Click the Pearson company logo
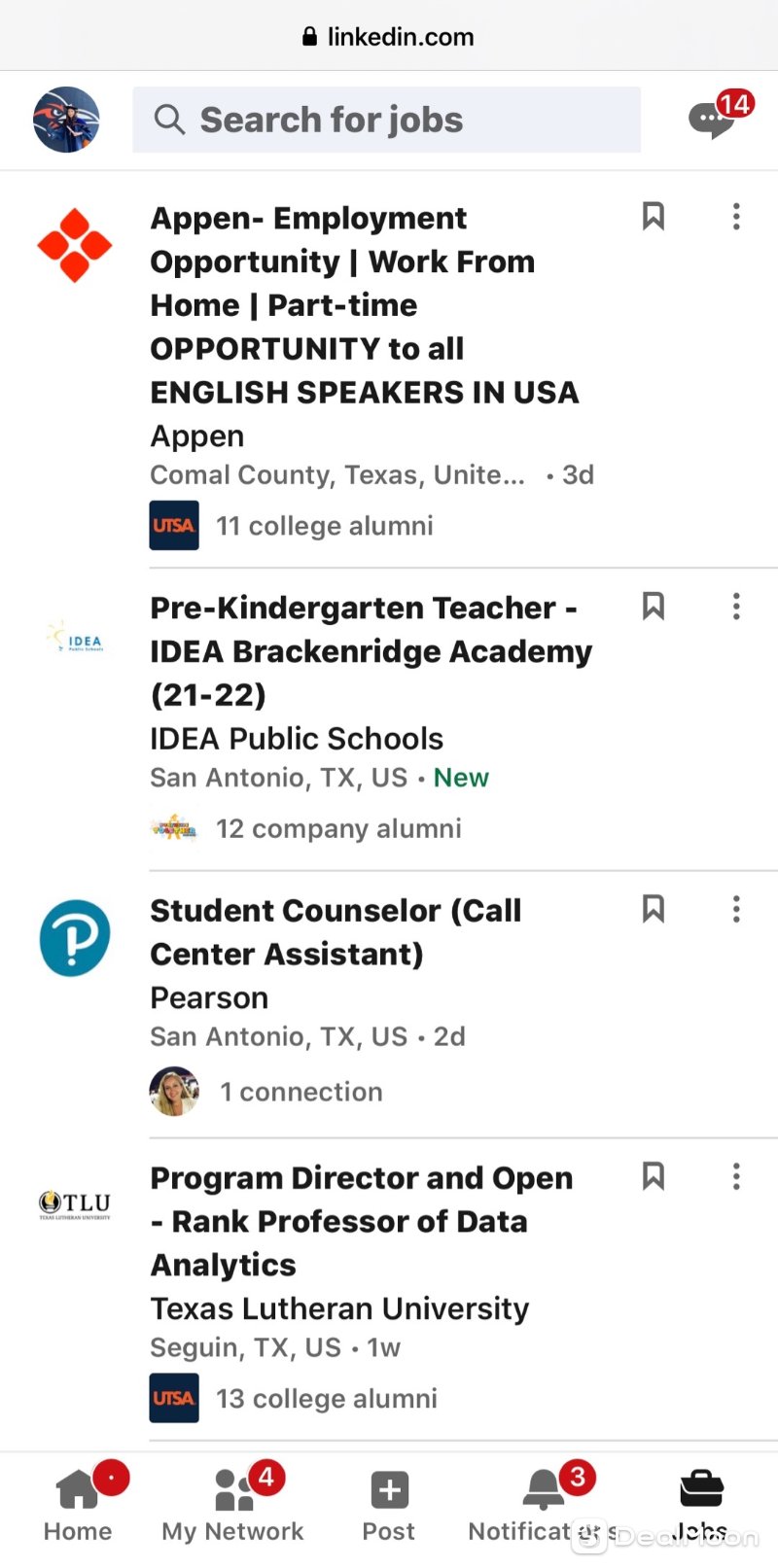This screenshot has height=1568, width=778. tap(75, 938)
